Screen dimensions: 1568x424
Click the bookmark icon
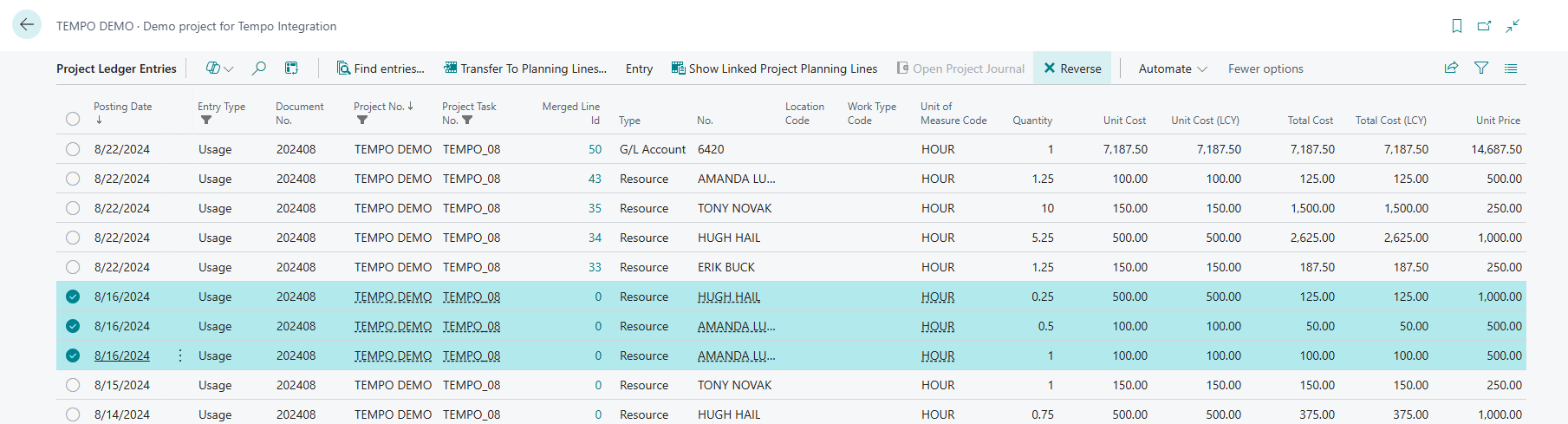tap(1457, 26)
